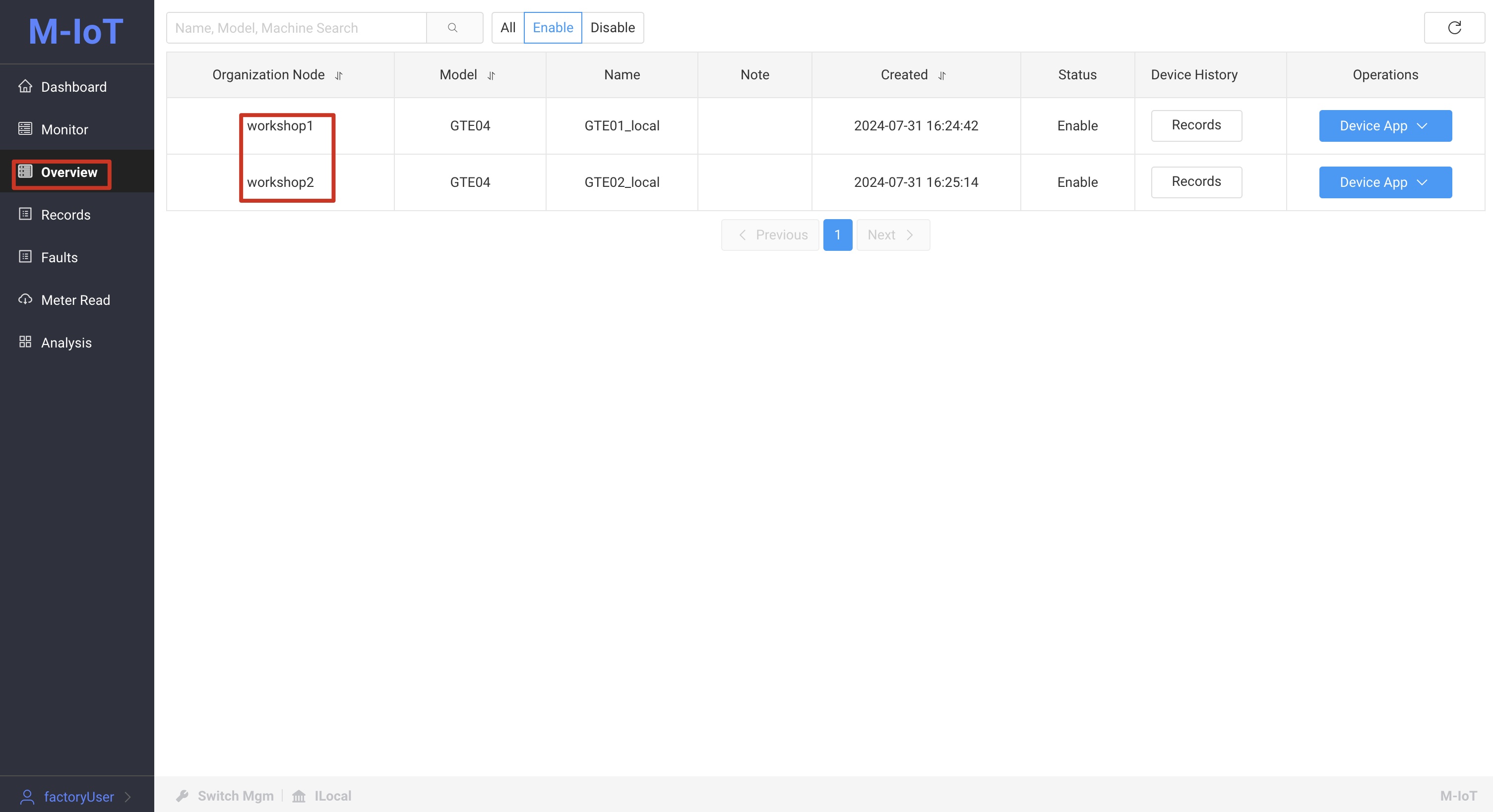Click page 1 pagination button
Image resolution: width=1493 pixels, height=812 pixels.
(838, 235)
